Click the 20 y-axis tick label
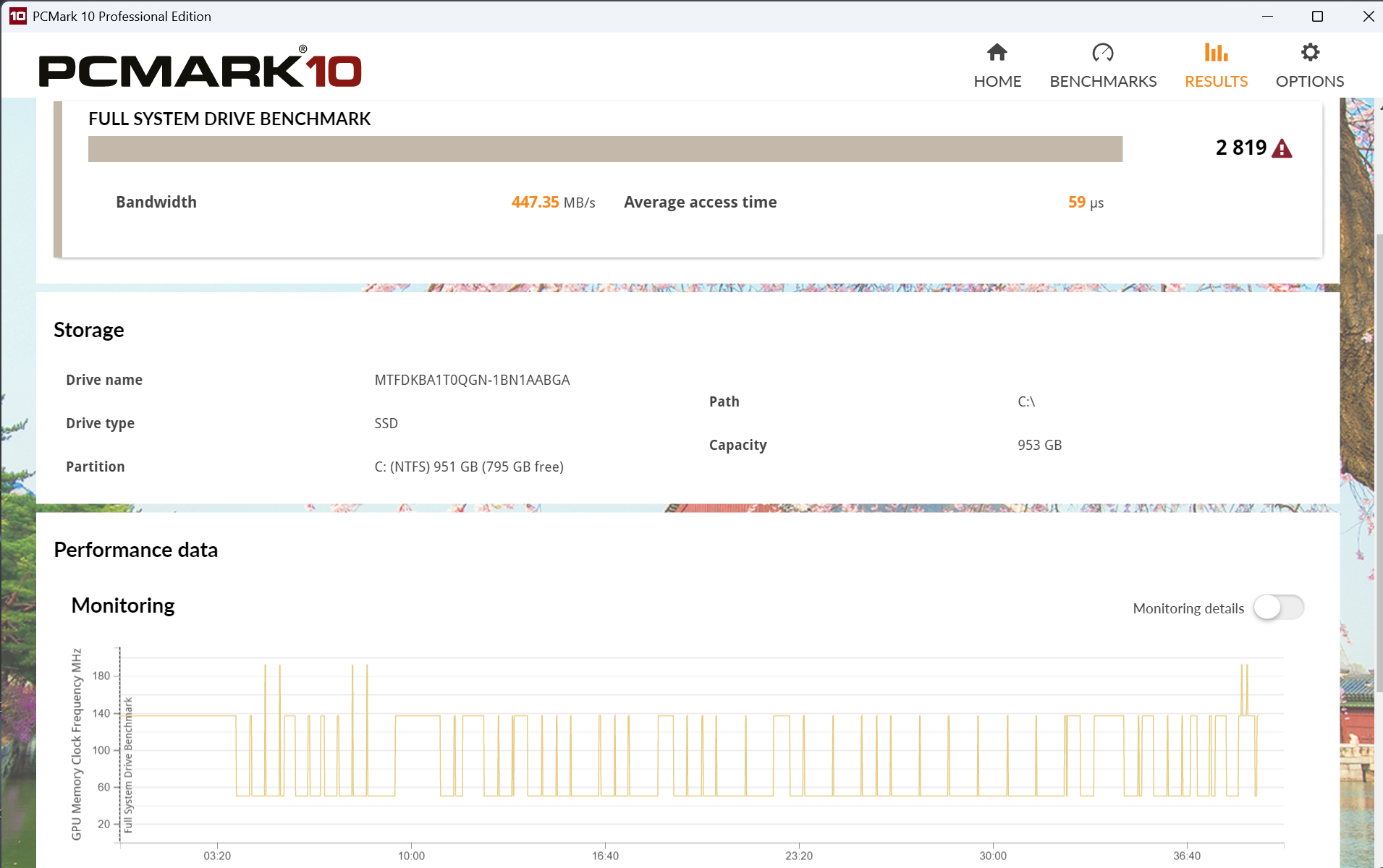Viewport: 1383px width, 868px height. point(104,824)
